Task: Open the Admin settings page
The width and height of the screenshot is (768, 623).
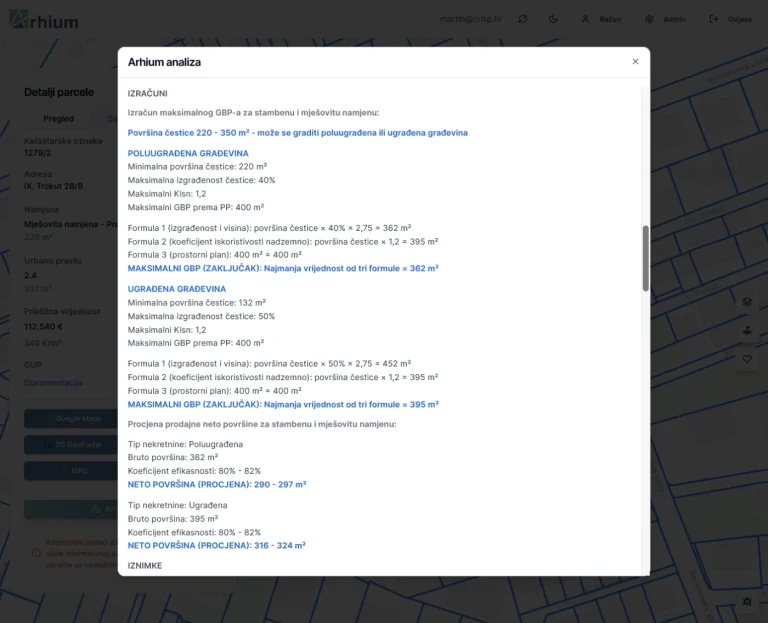Action: point(665,19)
